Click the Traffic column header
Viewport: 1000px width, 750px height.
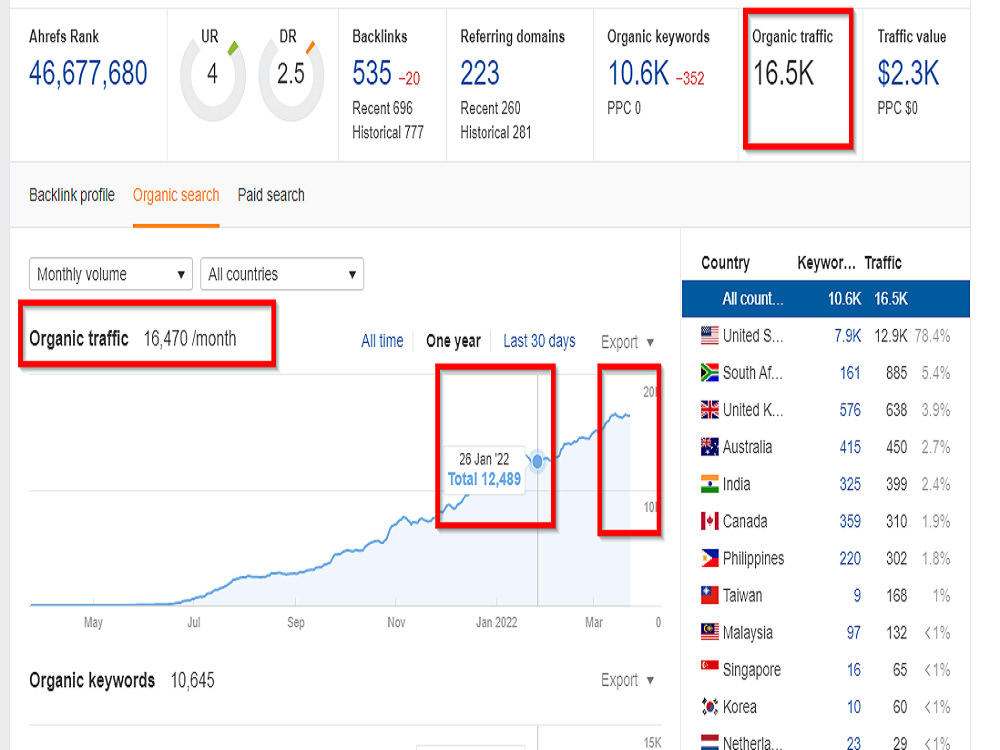883,263
